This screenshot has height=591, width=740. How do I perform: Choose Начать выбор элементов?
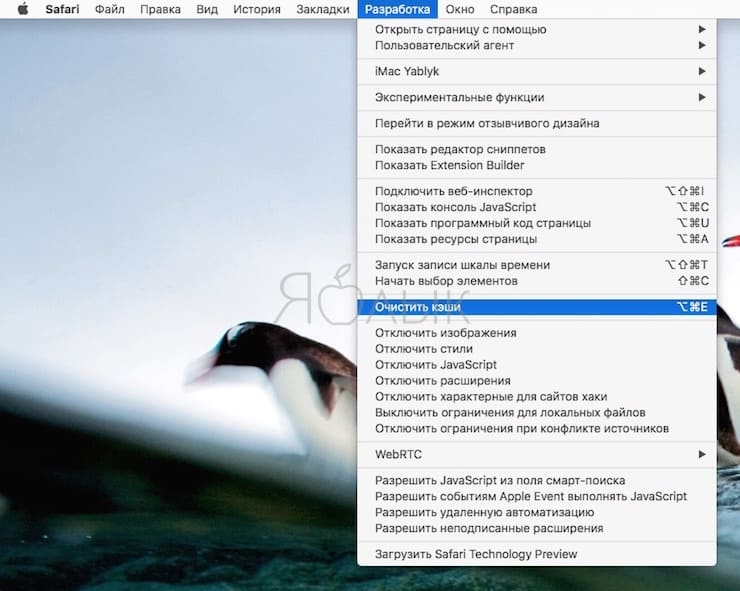(537, 281)
